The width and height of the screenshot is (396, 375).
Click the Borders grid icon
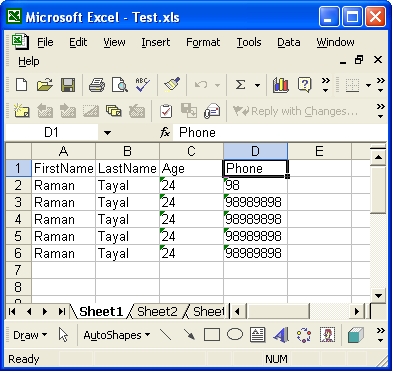point(352,85)
